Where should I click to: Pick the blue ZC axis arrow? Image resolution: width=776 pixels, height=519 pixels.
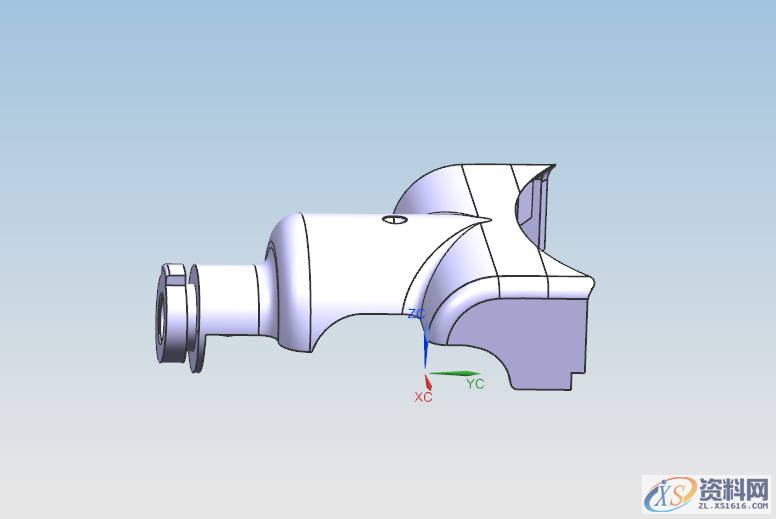tap(426, 345)
